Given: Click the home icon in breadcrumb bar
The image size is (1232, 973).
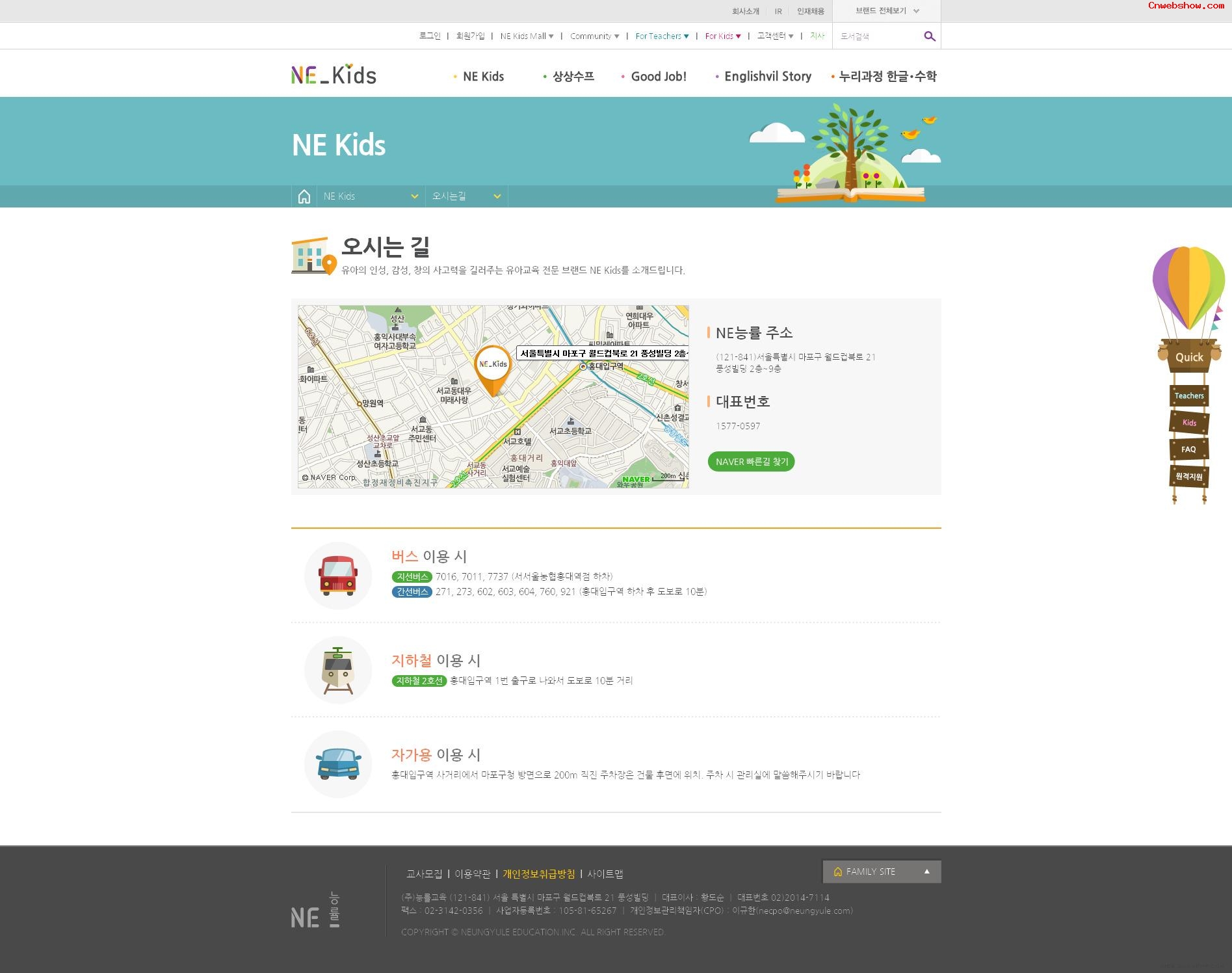Looking at the screenshot, I should [304, 196].
